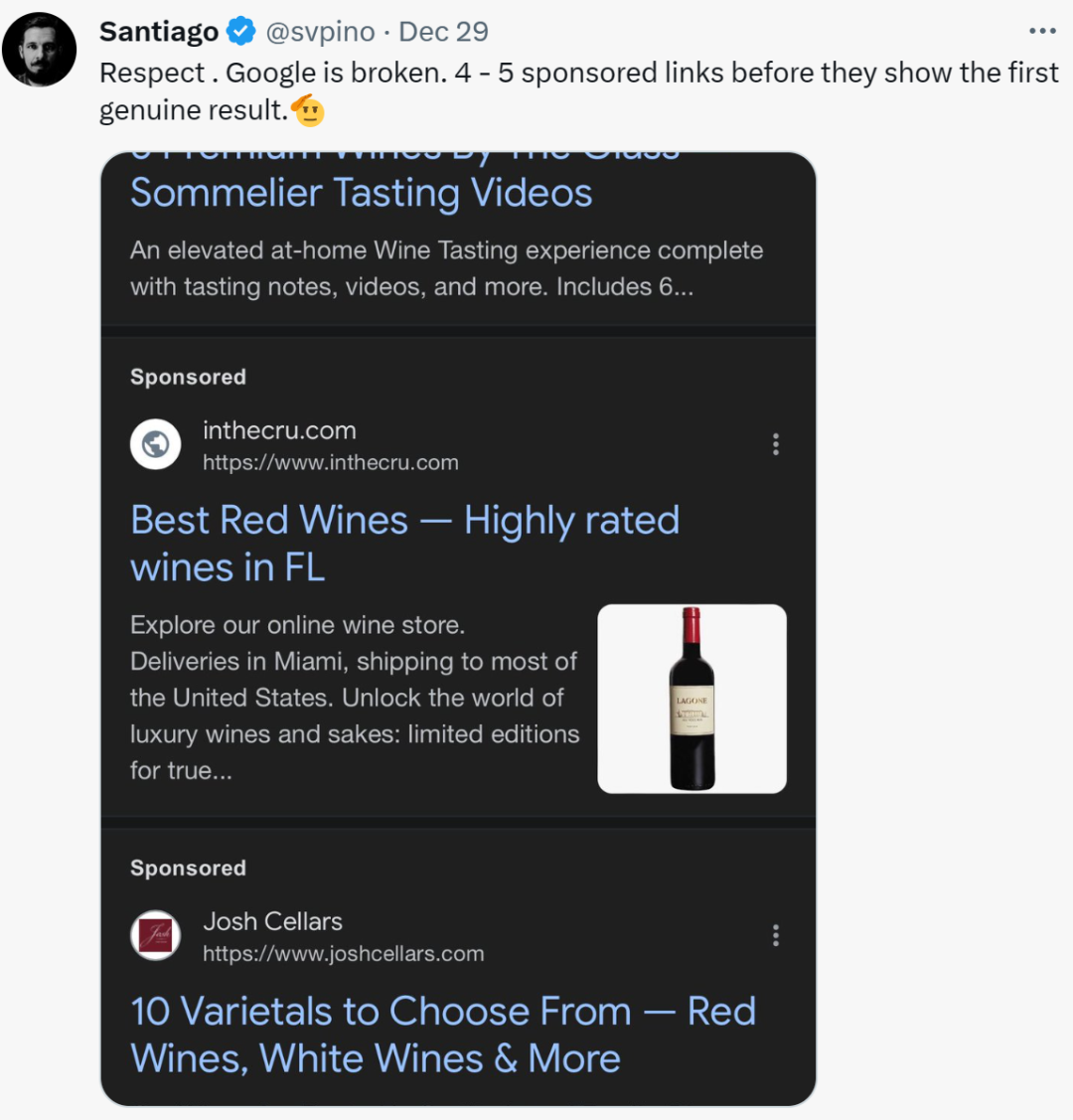Click the Sponsored label above inthecru.com
The height and width of the screenshot is (1120, 1073).
188,377
